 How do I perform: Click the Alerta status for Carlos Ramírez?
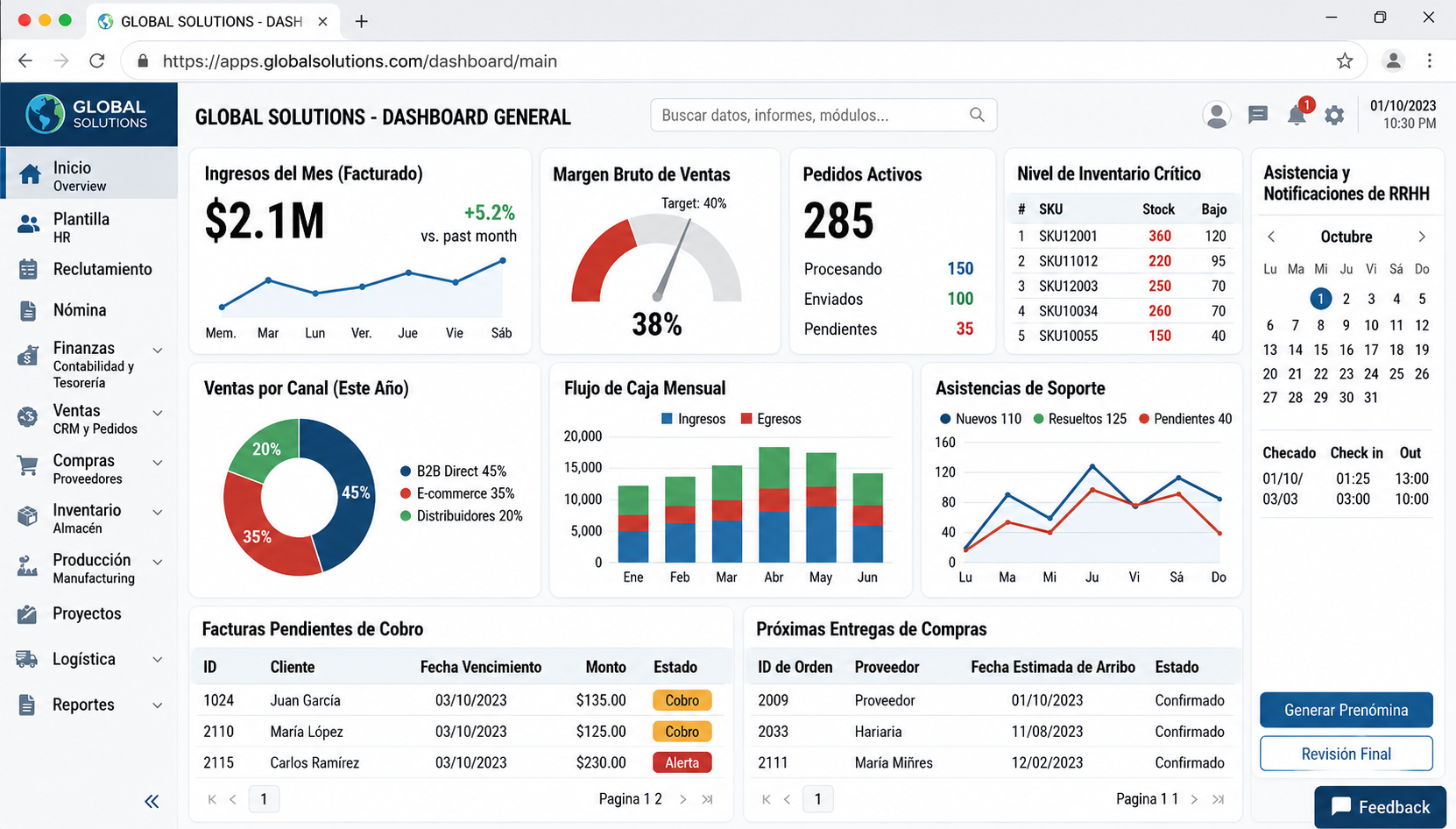[682, 762]
